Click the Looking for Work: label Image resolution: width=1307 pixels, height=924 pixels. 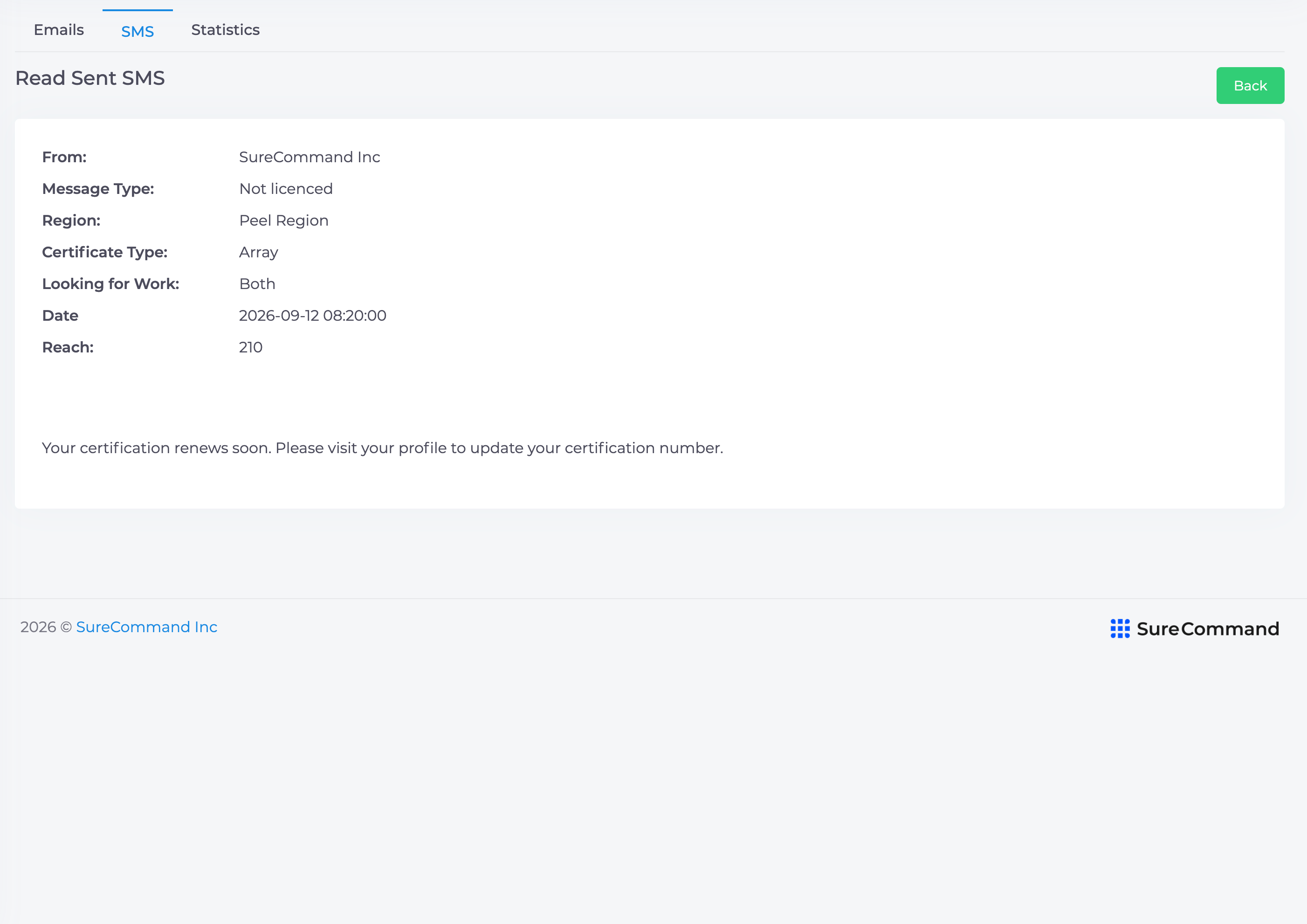click(x=110, y=284)
